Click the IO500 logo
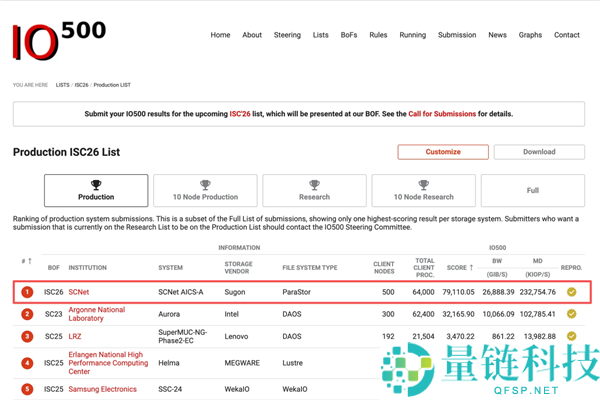The image size is (600, 401). 59,40
